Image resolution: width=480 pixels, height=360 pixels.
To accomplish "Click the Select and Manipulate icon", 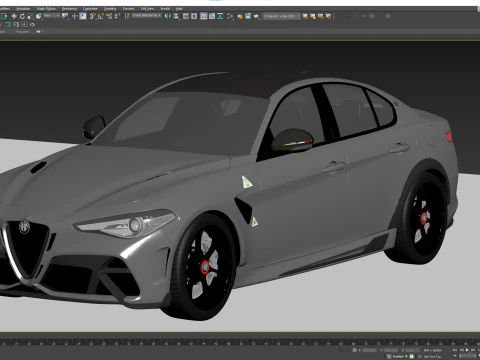I will [75, 16].
